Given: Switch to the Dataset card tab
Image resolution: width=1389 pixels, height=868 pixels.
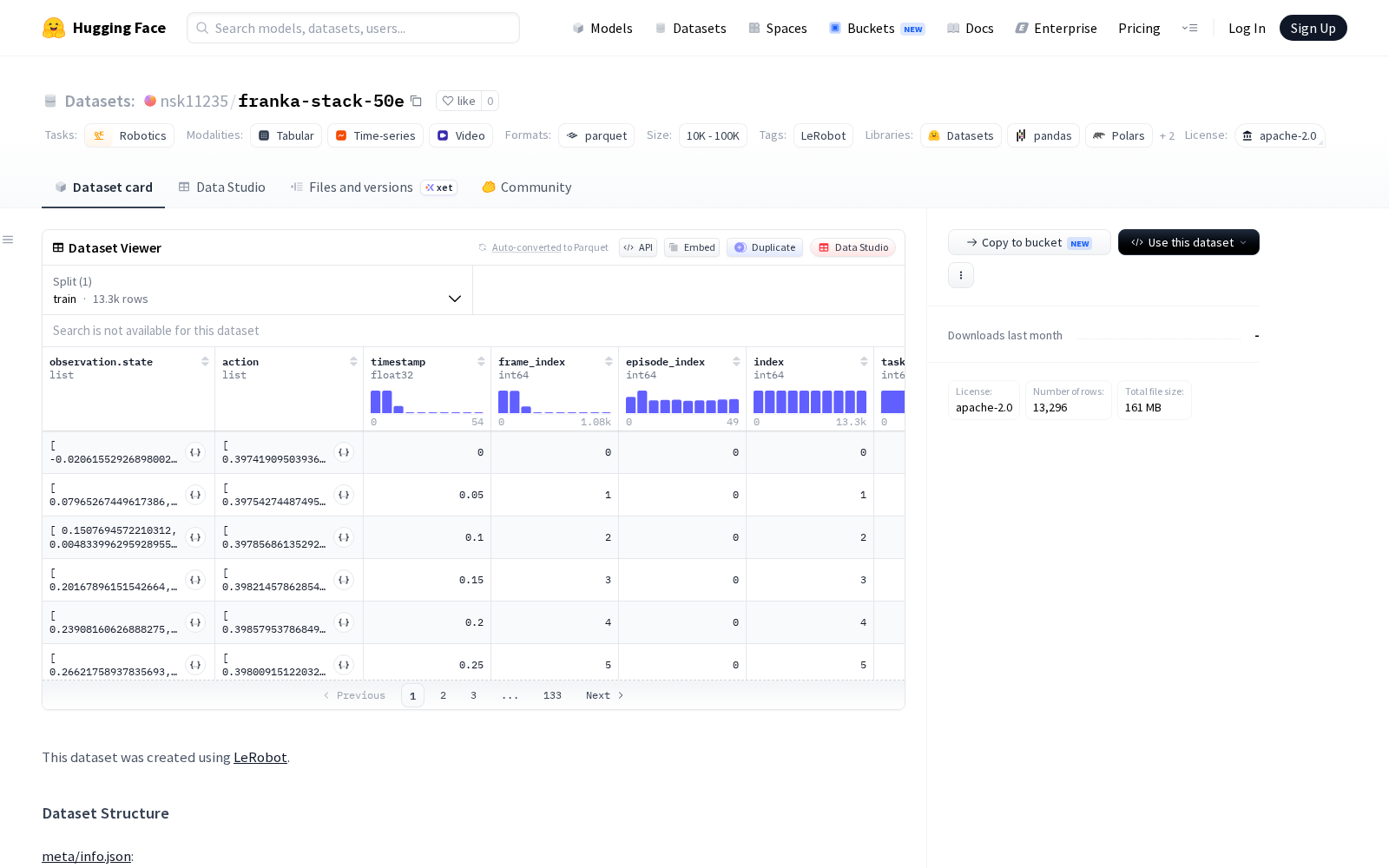Looking at the screenshot, I should (x=103, y=187).
